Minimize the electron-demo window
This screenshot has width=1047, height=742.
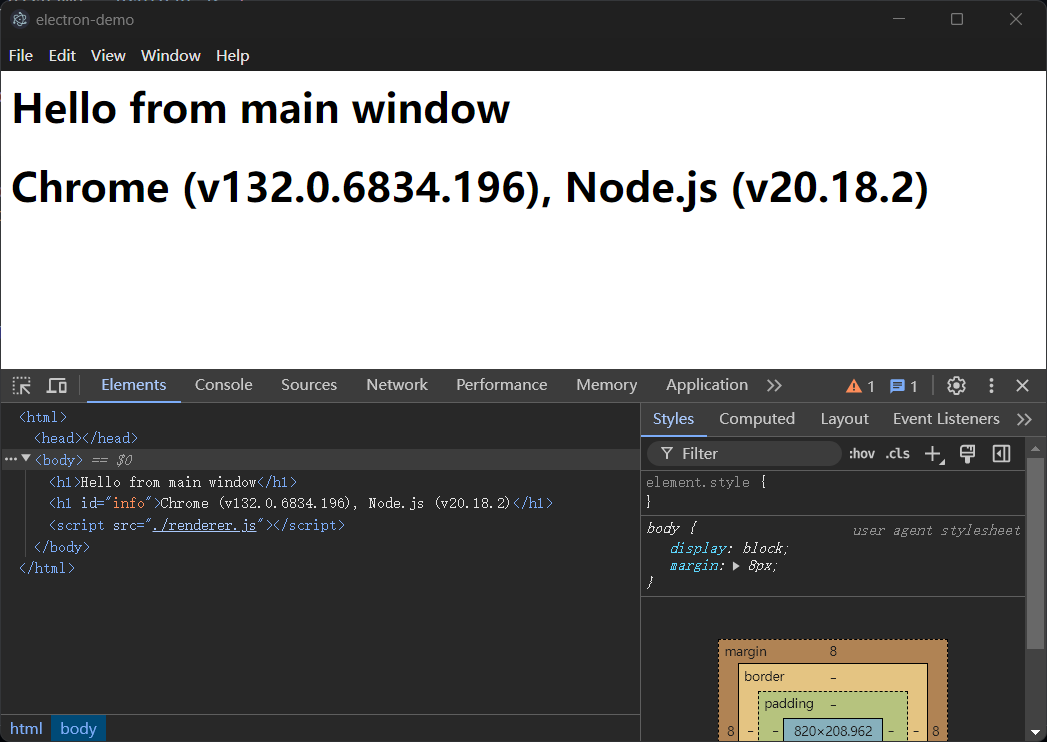[899, 19]
